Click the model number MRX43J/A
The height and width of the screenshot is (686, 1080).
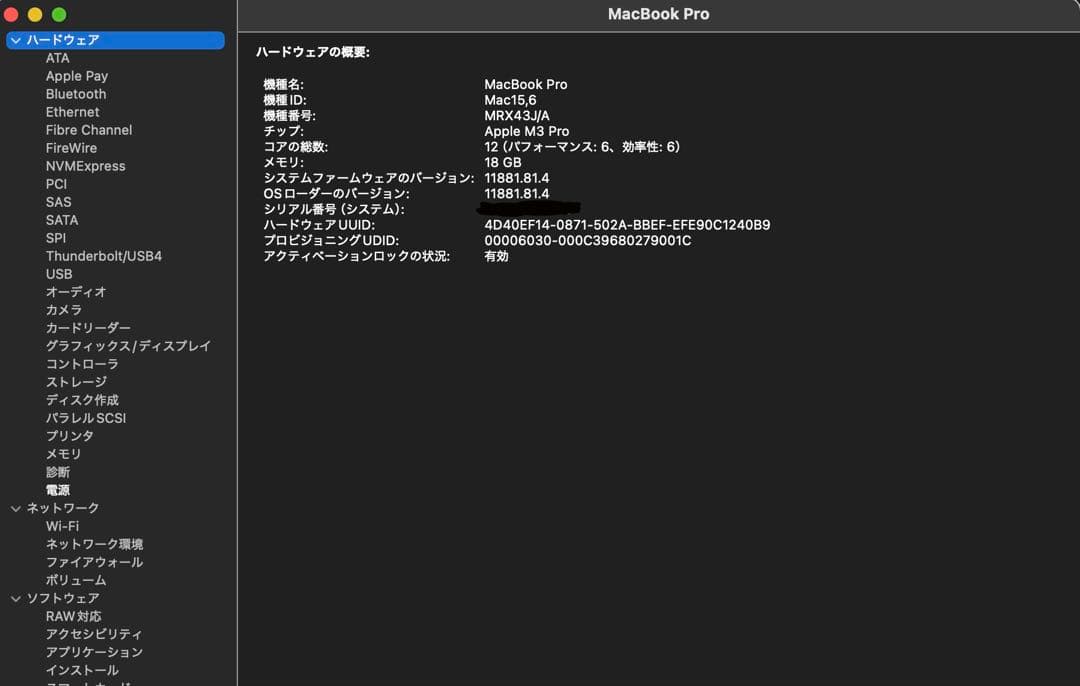(517, 116)
